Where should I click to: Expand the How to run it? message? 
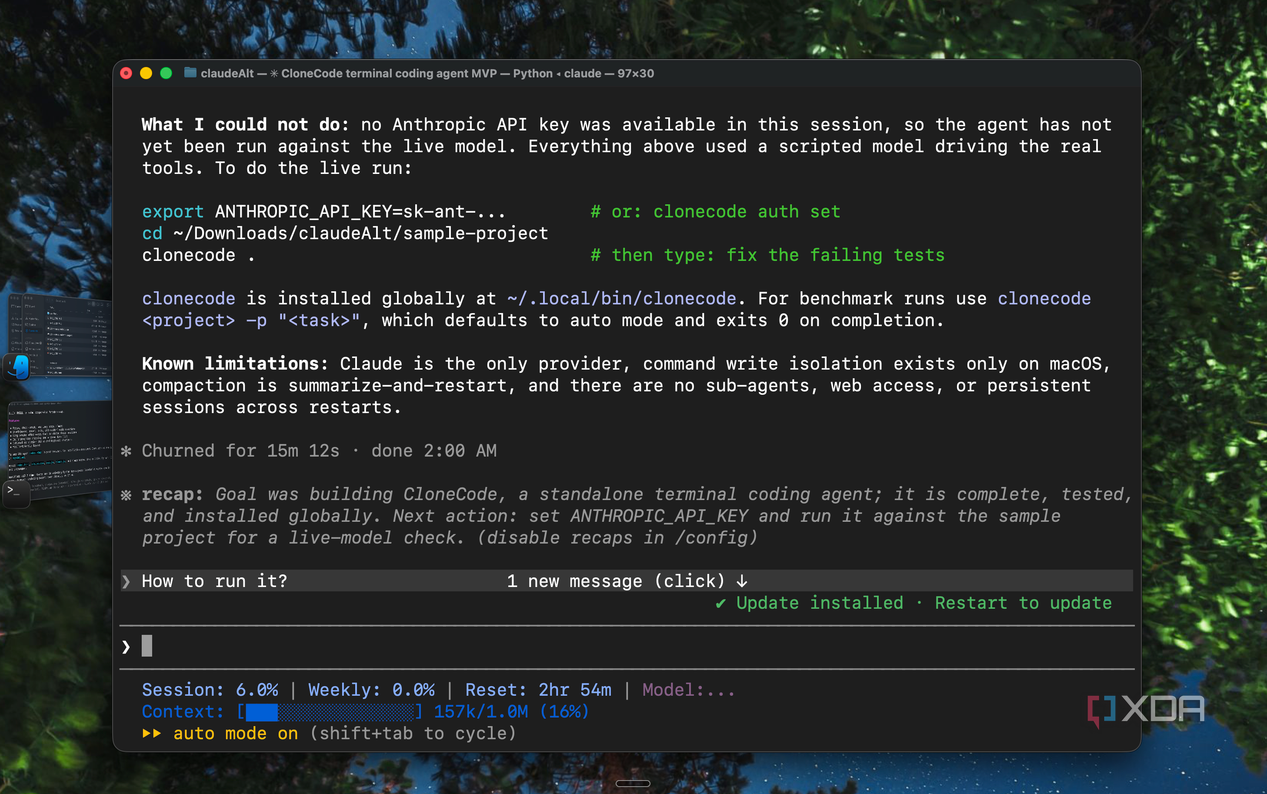pyautogui.click(x=214, y=581)
